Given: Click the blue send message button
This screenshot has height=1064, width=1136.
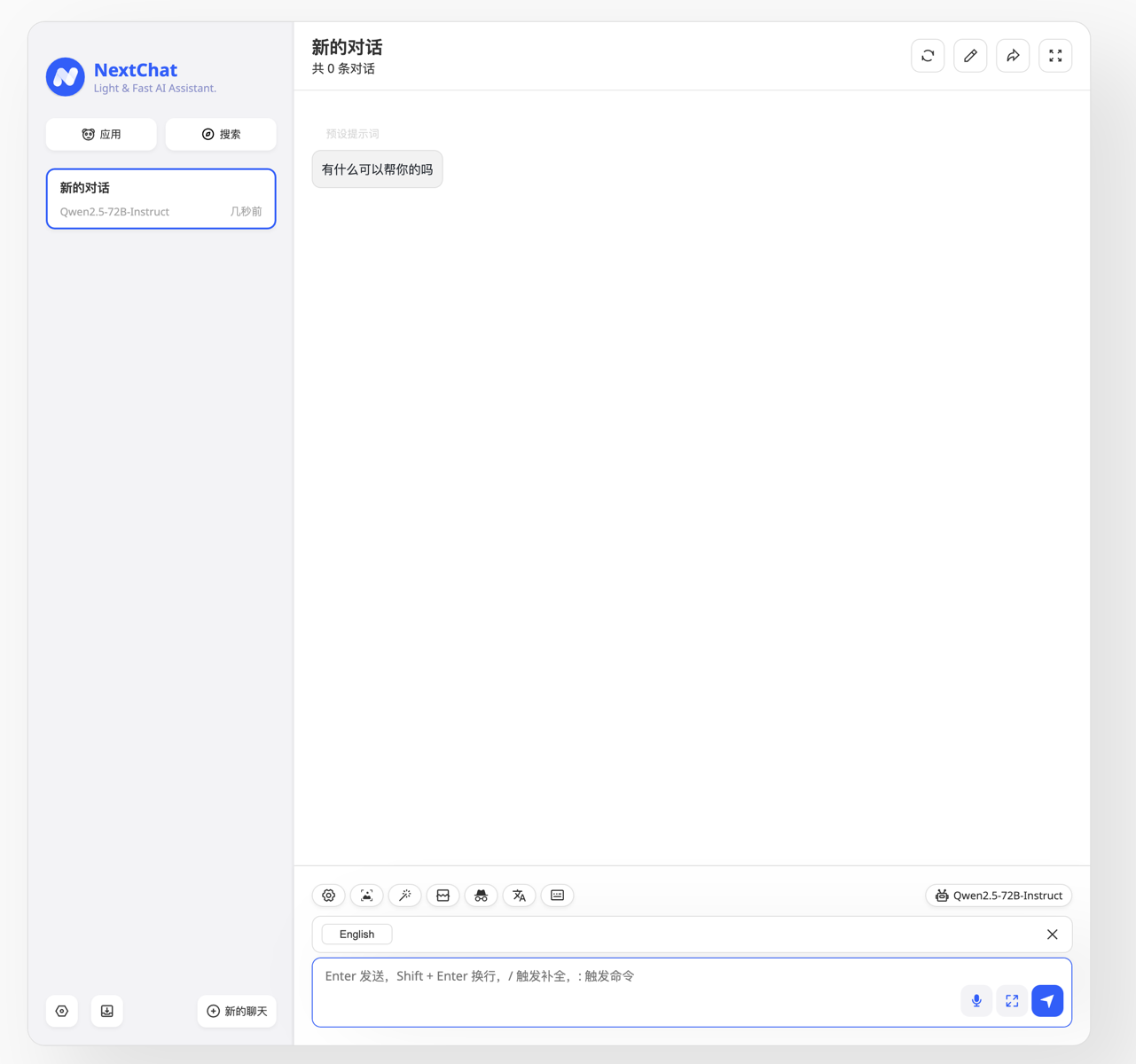Looking at the screenshot, I should click(x=1047, y=1001).
